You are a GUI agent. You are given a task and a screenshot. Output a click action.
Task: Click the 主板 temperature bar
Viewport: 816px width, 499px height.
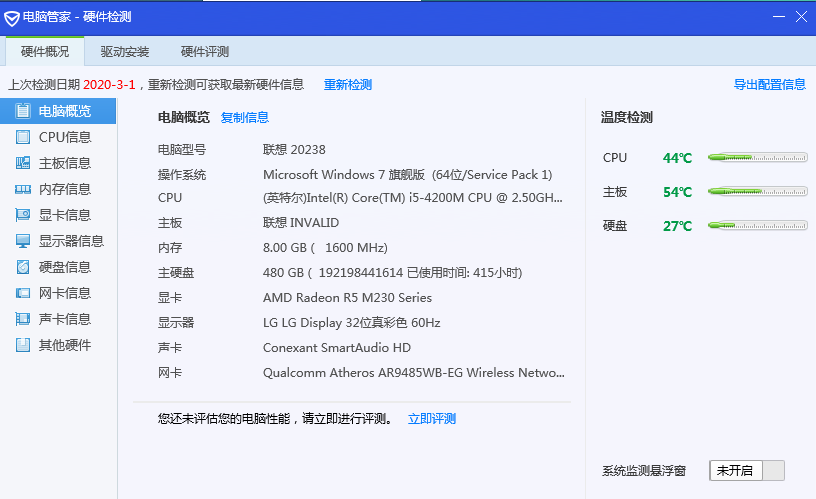[x=758, y=191]
